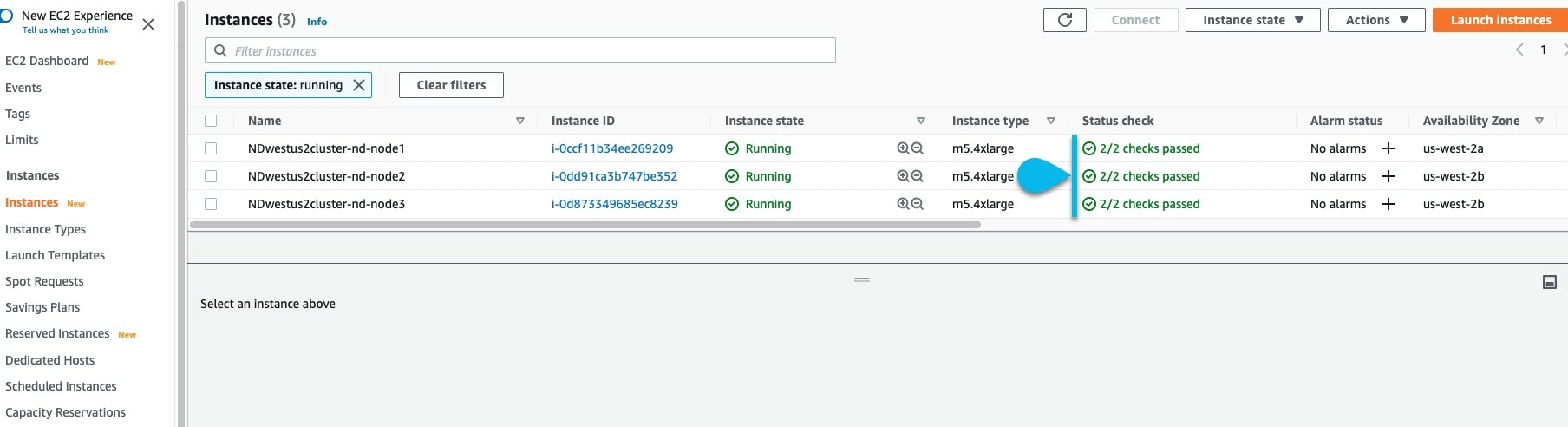Open Instance Types in sidebar
The width and height of the screenshot is (1568, 427).
(x=45, y=229)
